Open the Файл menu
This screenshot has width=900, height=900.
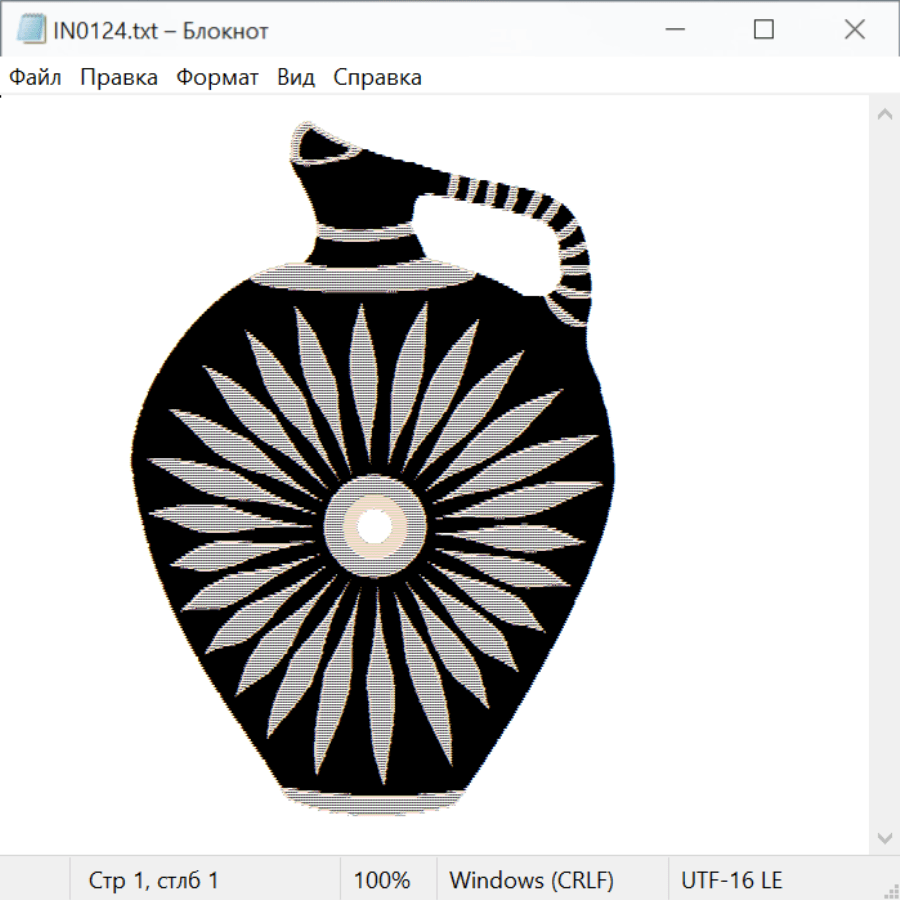(36, 78)
